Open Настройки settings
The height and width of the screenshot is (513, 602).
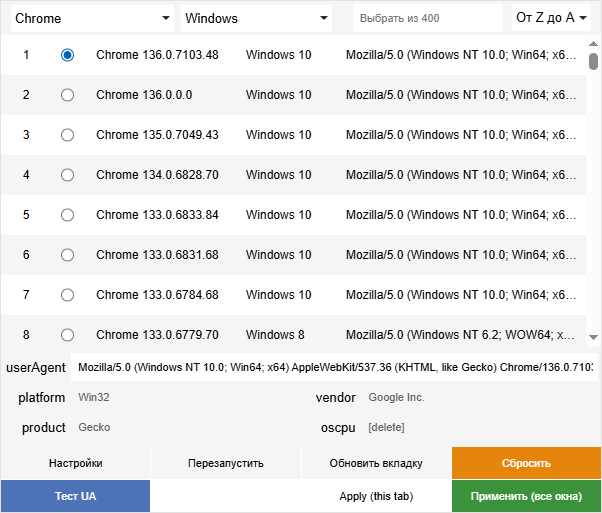[75, 463]
